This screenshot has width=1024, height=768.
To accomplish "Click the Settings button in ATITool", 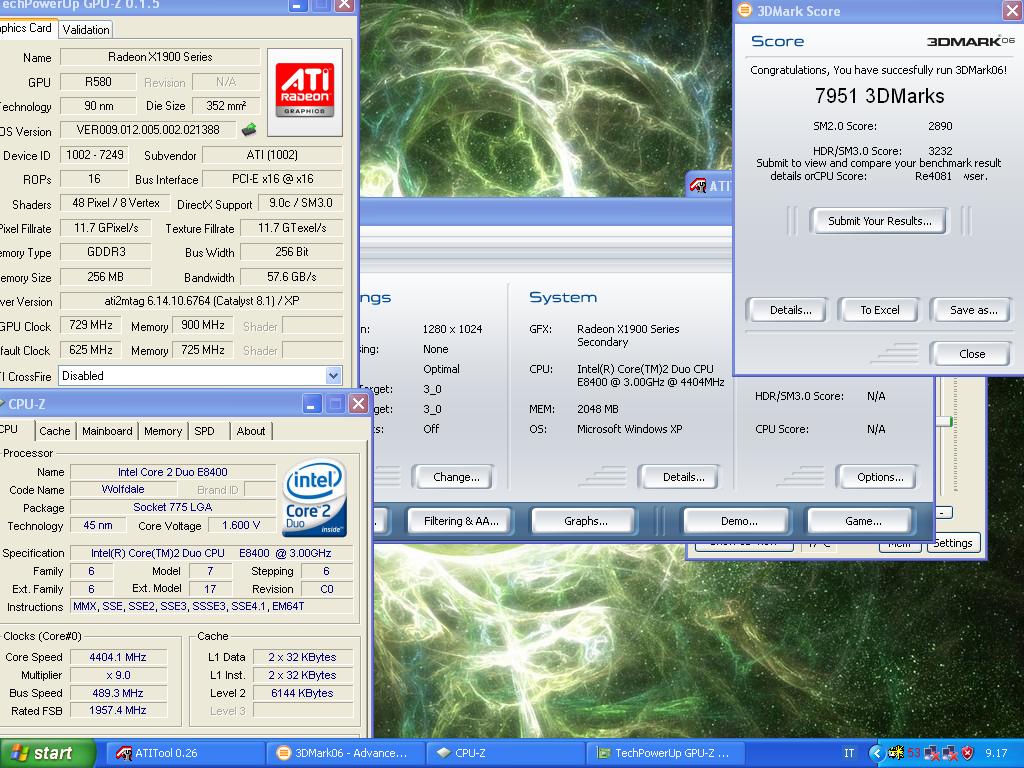I will click(x=953, y=544).
